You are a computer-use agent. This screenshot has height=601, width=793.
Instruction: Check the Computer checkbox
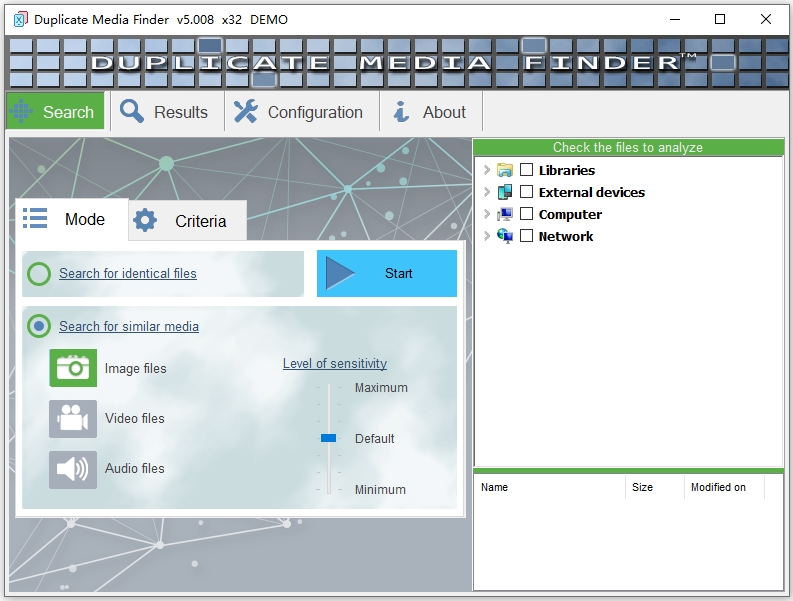point(526,213)
